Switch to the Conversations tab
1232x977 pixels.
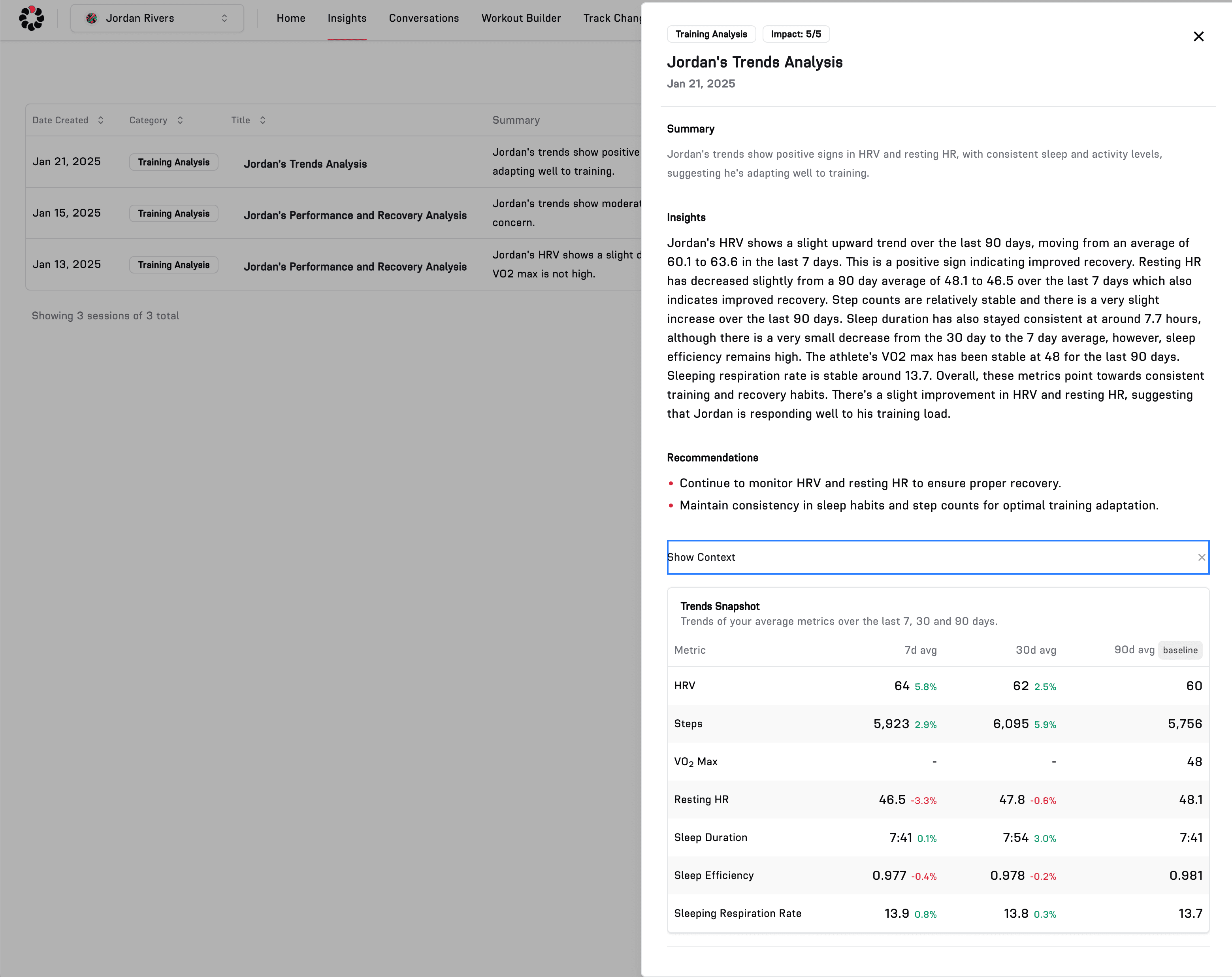coord(424,18)
